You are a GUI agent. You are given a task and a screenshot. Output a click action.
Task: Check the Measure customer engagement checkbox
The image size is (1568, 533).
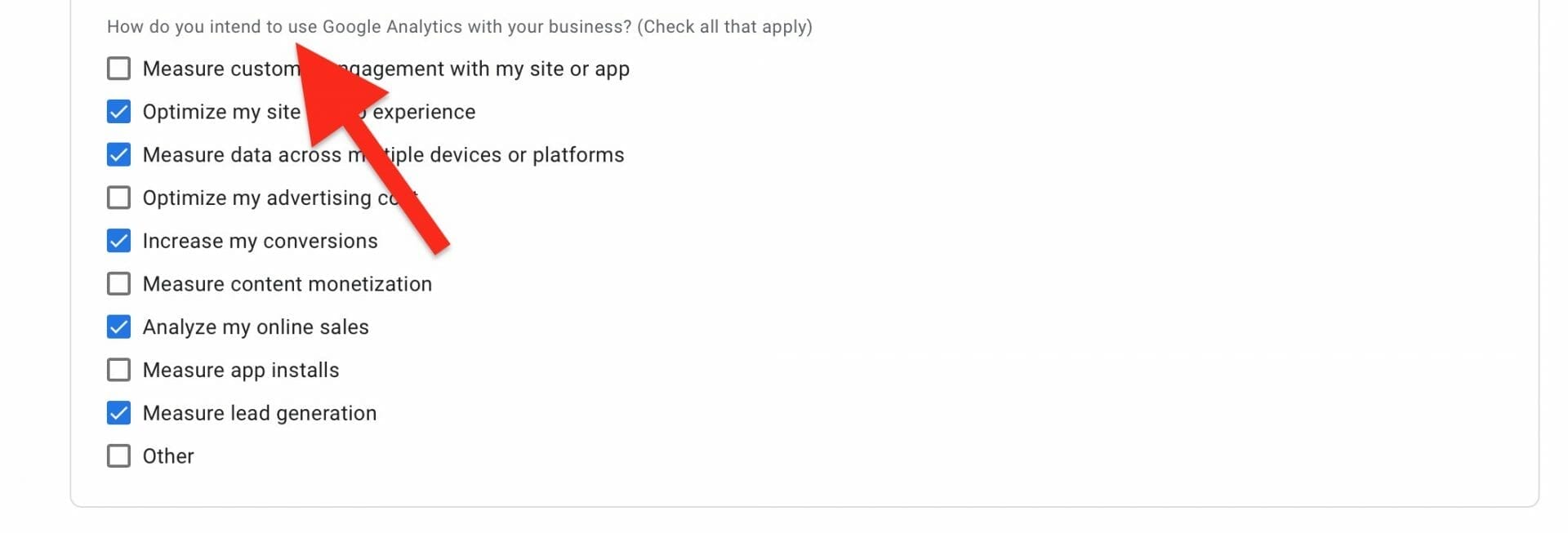pyautogui.click(x=118, y=69)
